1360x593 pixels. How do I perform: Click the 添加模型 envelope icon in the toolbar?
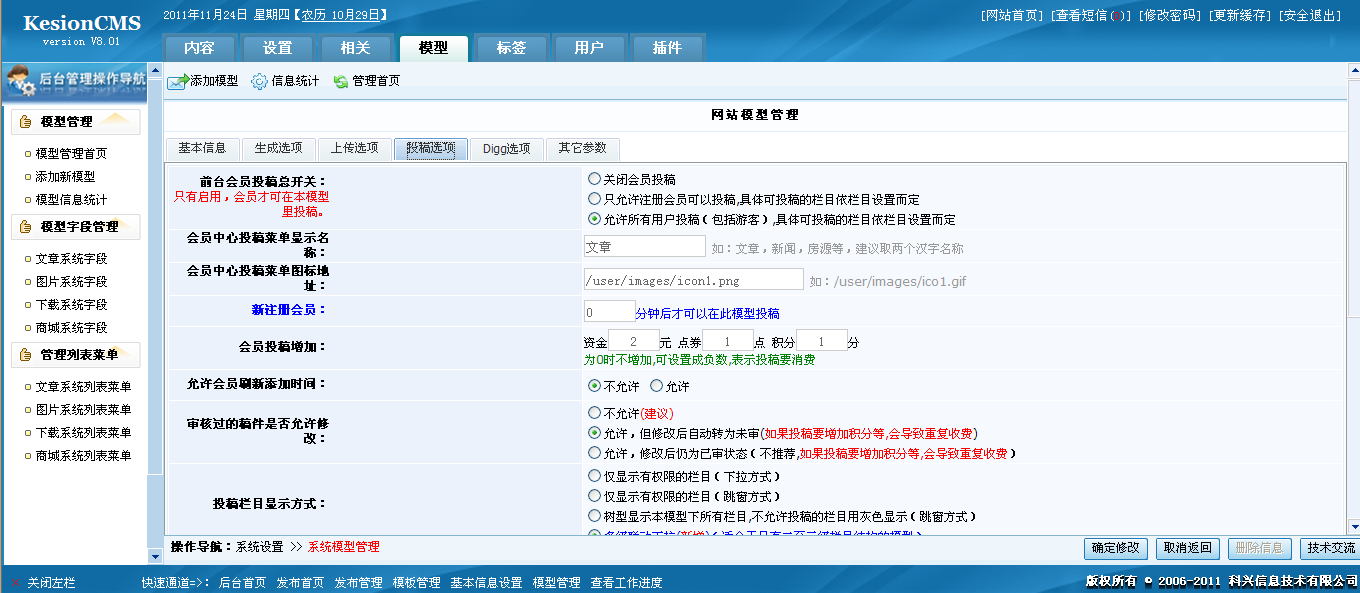tap(178, 83)
